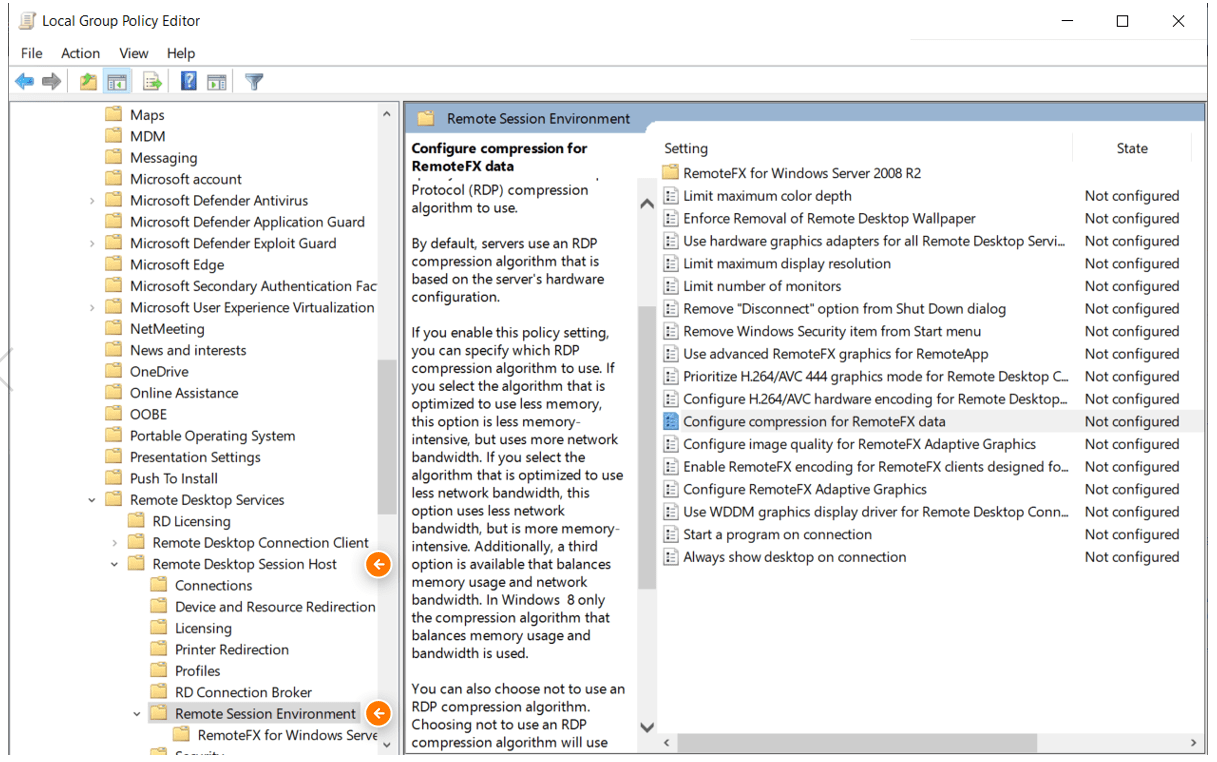Select the 'Limit maximum display resolution' setting

786,264
